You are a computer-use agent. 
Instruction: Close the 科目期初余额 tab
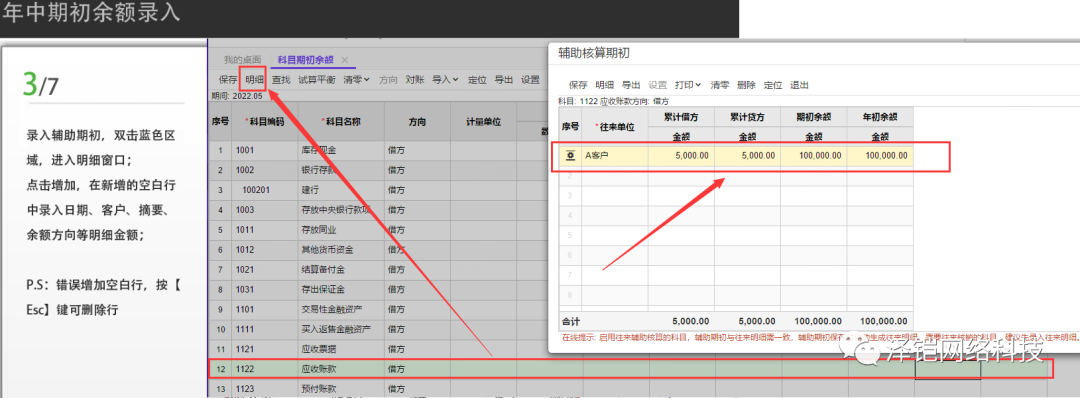(x=345, y=60)
